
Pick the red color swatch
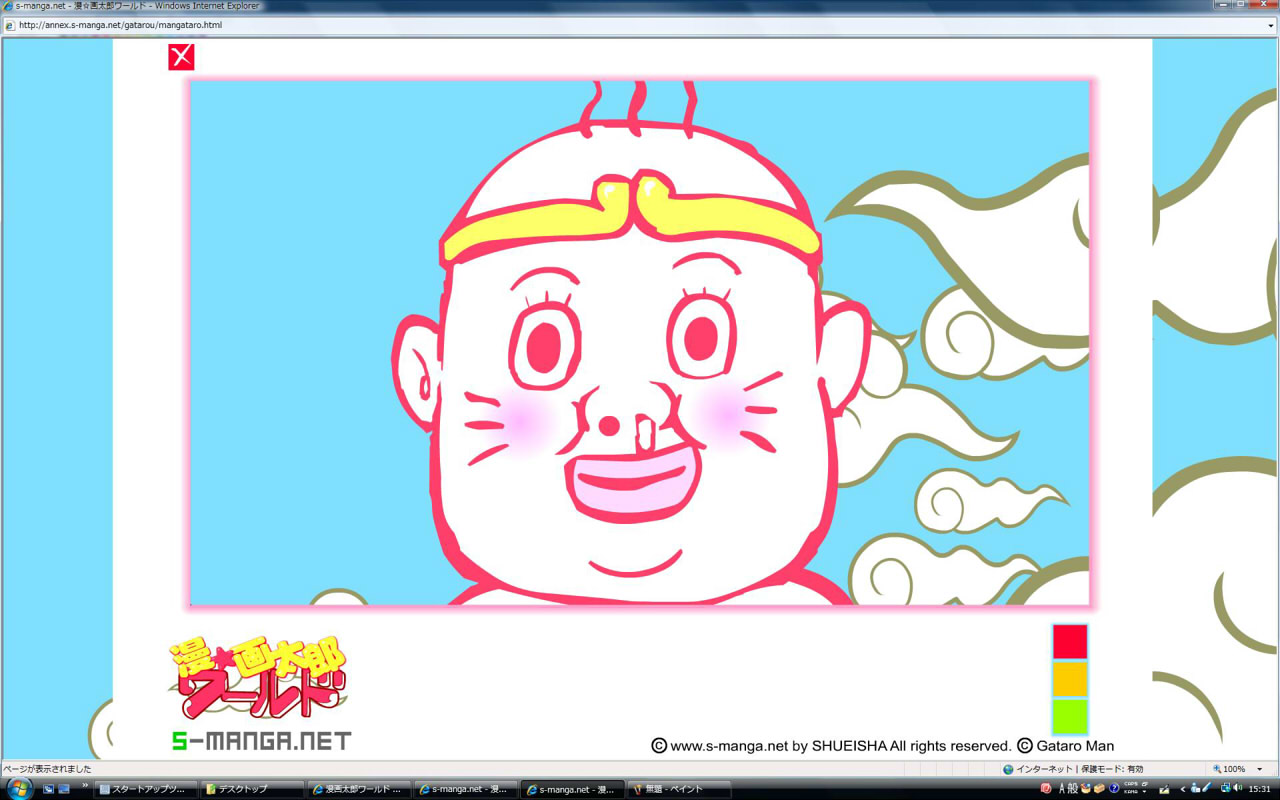pyautogui.click(x=1069, y=641)
